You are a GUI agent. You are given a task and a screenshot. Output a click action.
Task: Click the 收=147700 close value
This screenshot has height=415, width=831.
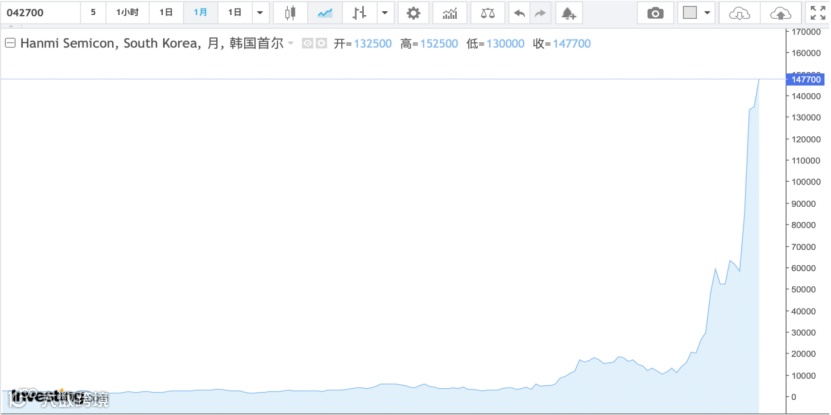(x=562, y=43)
